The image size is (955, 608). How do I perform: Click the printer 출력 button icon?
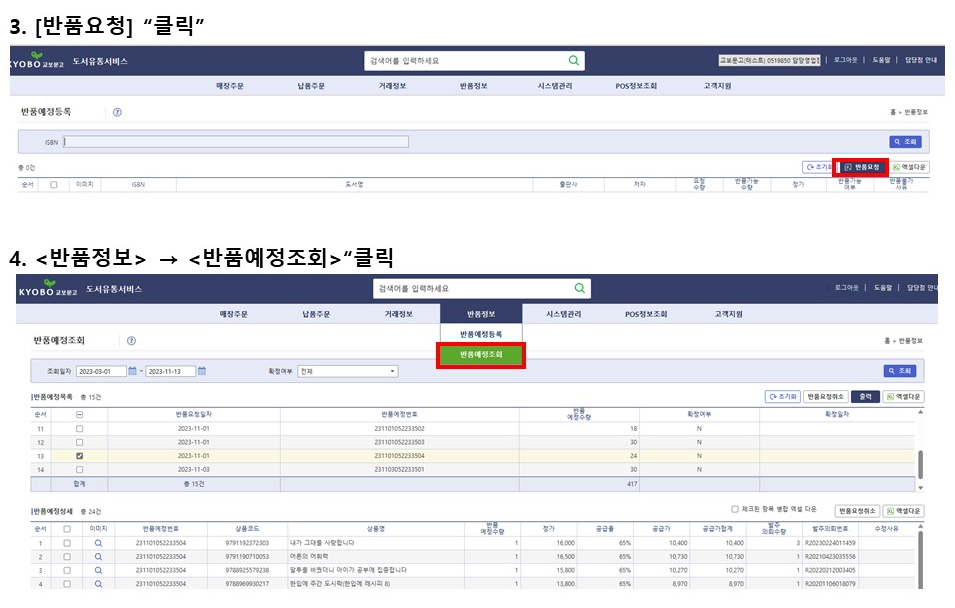coord(864,396)
